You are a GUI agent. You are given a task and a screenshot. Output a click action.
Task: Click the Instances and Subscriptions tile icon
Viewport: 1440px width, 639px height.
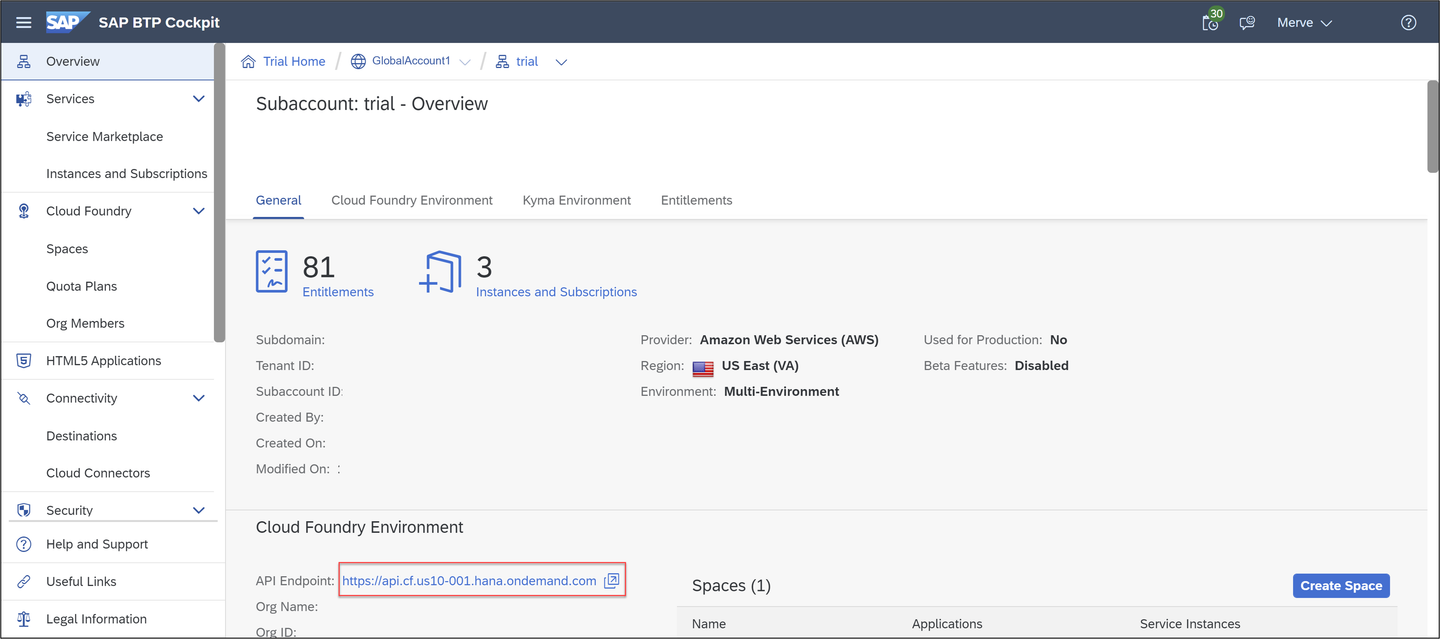pos(441,272)
